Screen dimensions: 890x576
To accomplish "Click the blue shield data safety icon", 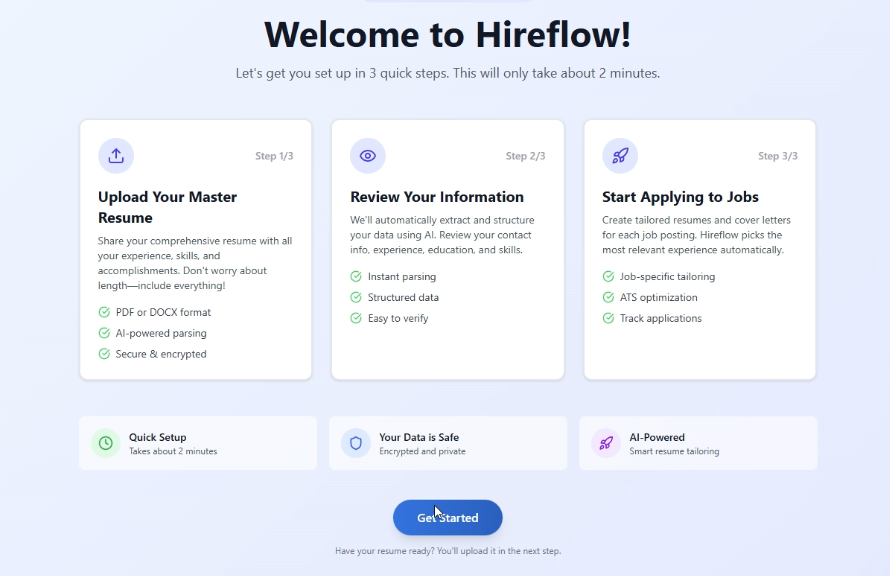I will click(x=355, y=443).
